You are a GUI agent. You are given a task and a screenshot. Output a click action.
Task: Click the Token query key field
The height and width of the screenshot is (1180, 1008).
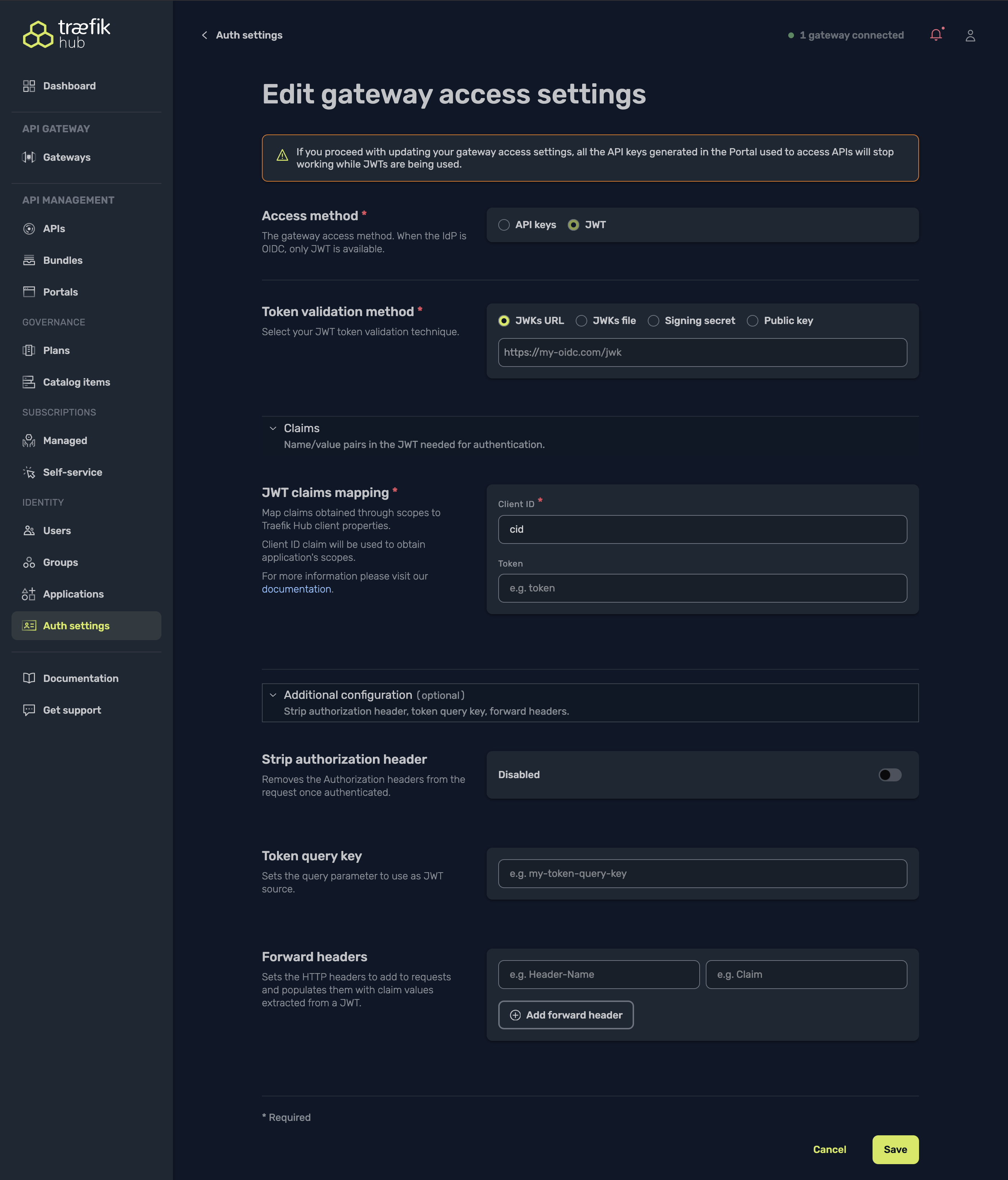tap(702, 874)
